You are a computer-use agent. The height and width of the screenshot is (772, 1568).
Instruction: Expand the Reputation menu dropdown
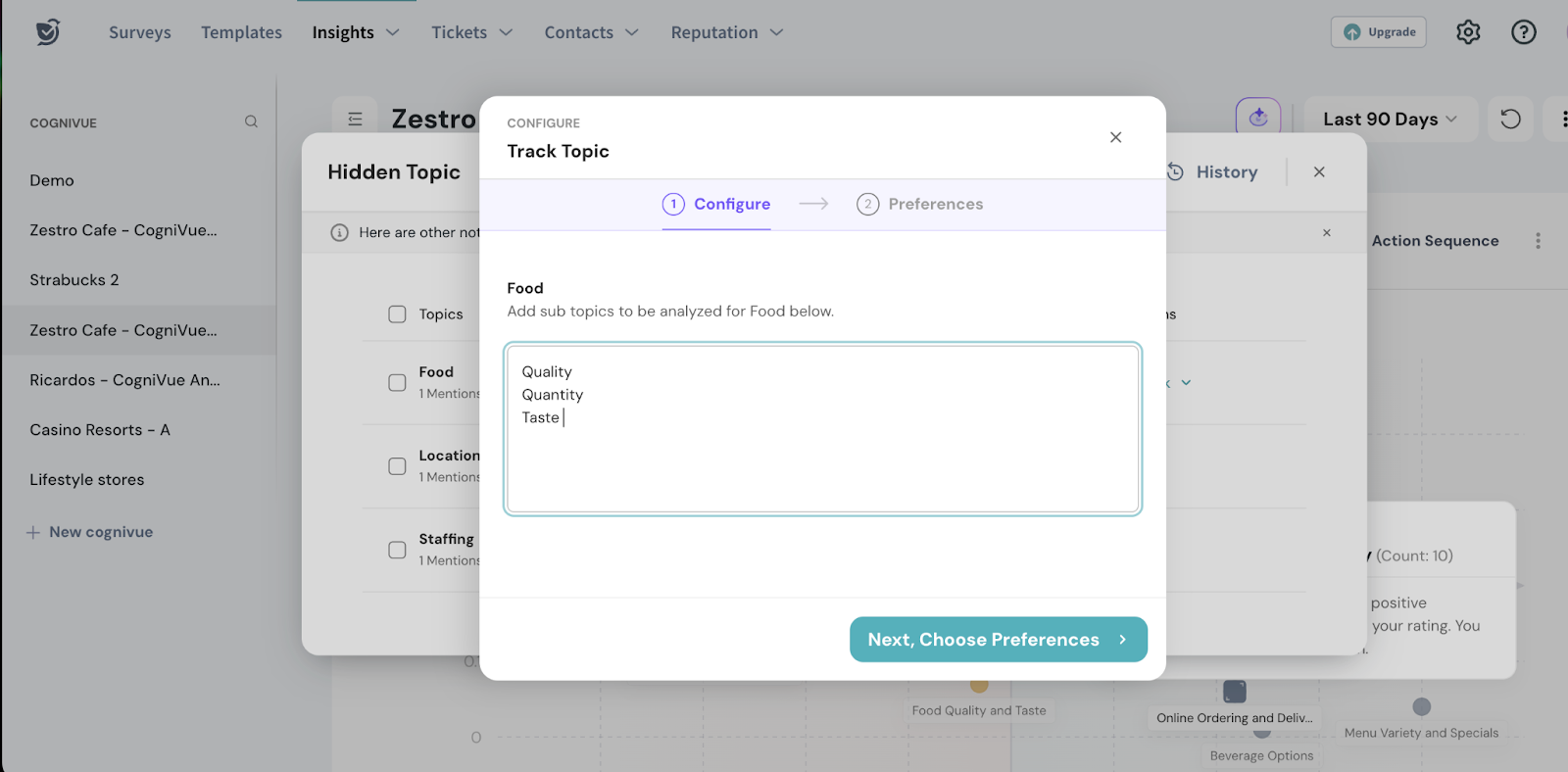(726, 32)
